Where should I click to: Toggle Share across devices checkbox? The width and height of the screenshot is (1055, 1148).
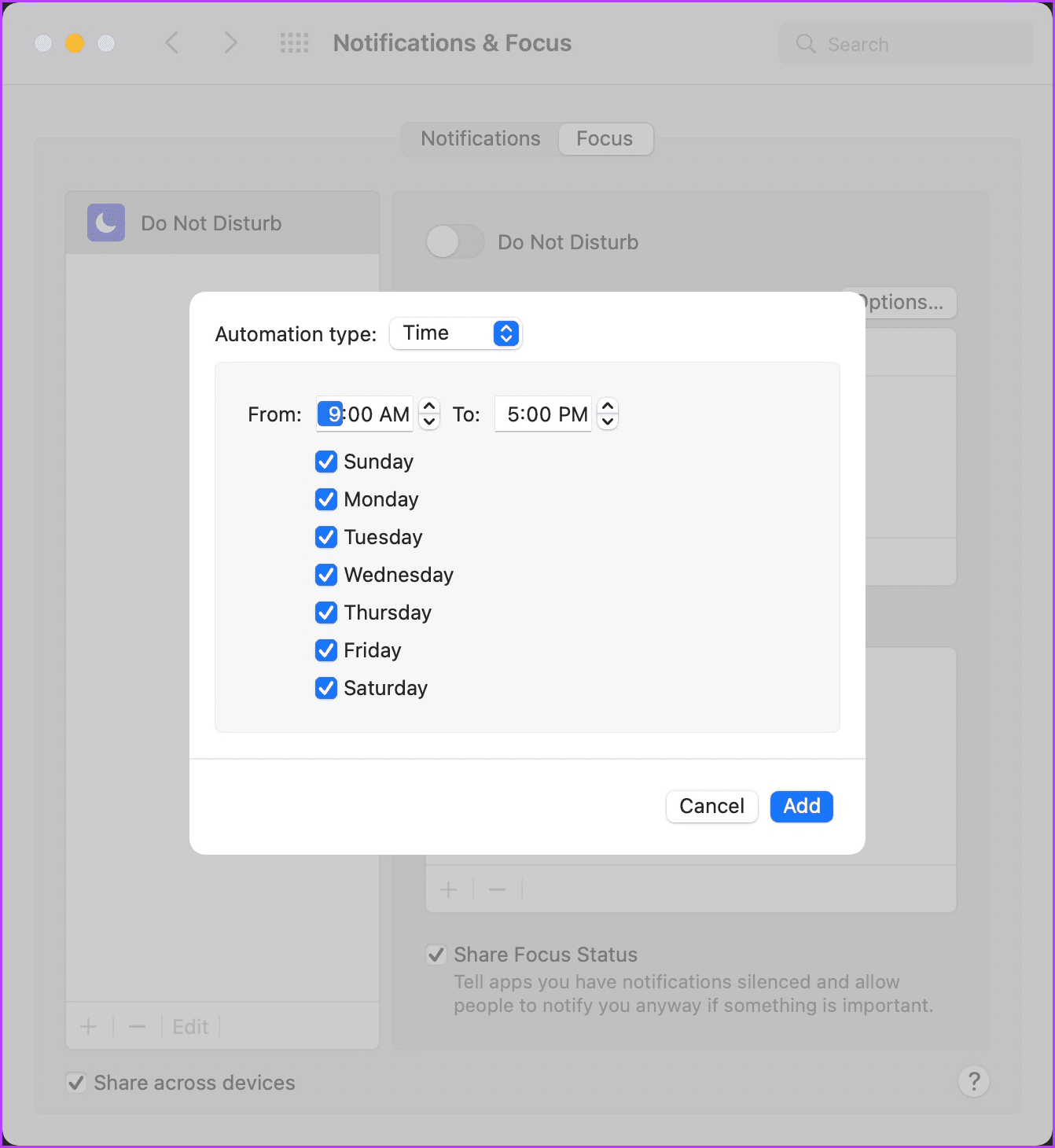pyautogui.click(x=76, y=1083)
